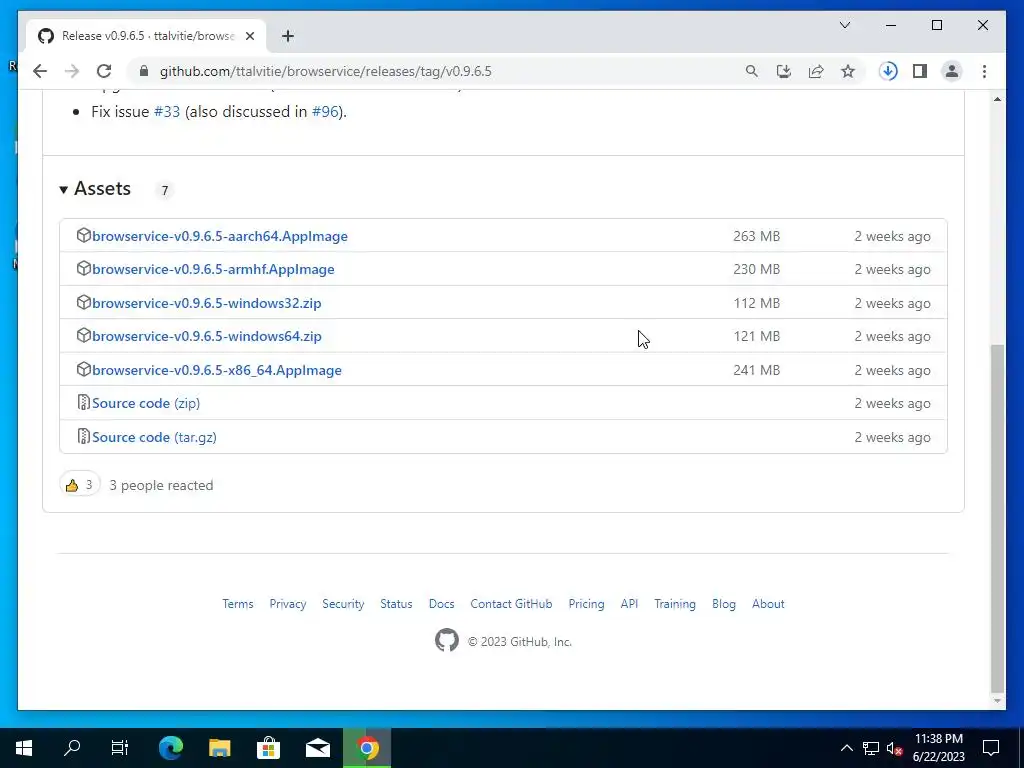The image size is (1024, 768).
Task: Open Chrome downloads icon in toolbar
Action: coord(888,71)
